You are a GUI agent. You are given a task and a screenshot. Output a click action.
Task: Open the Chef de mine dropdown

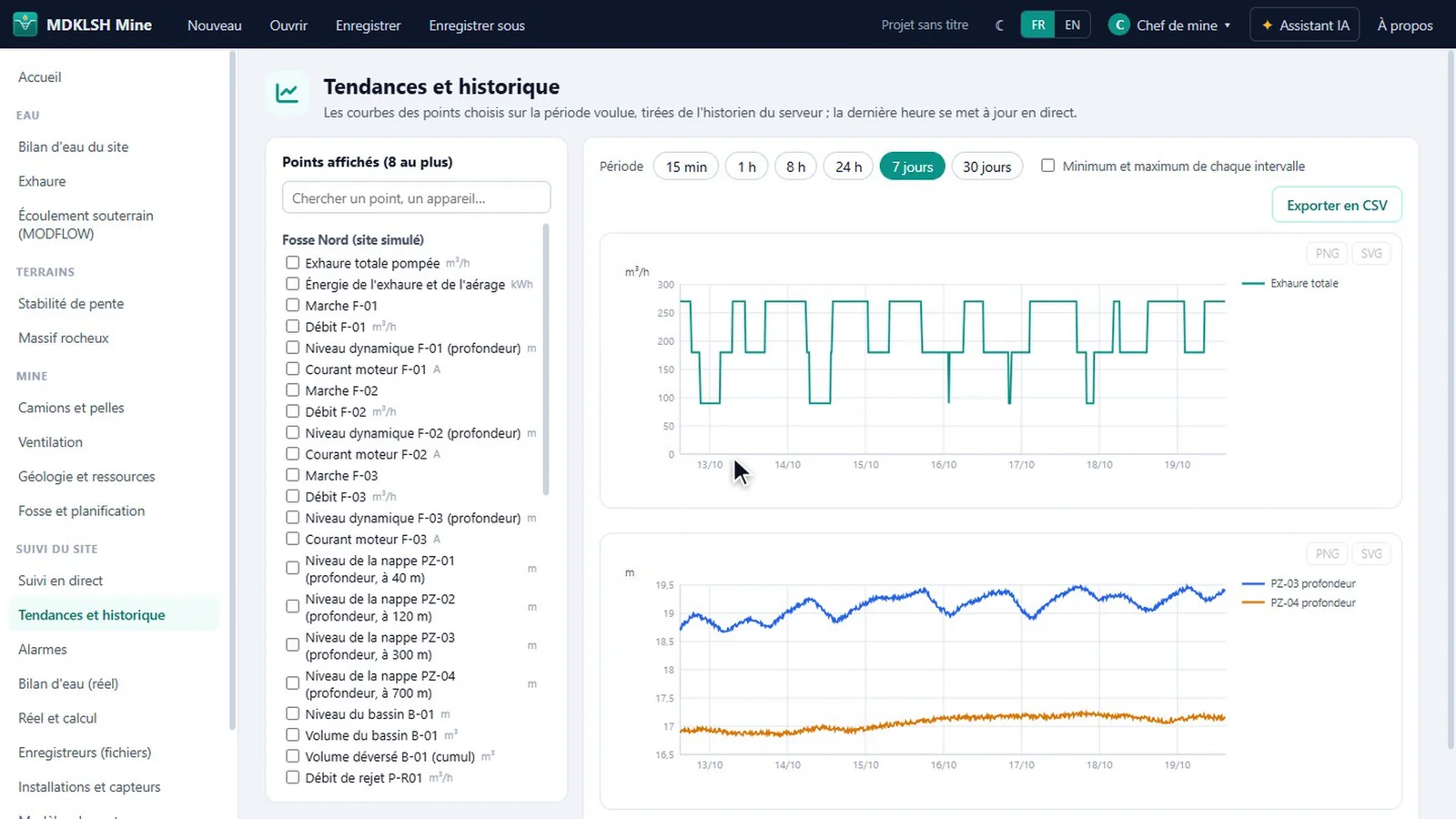pos(1170,25)
